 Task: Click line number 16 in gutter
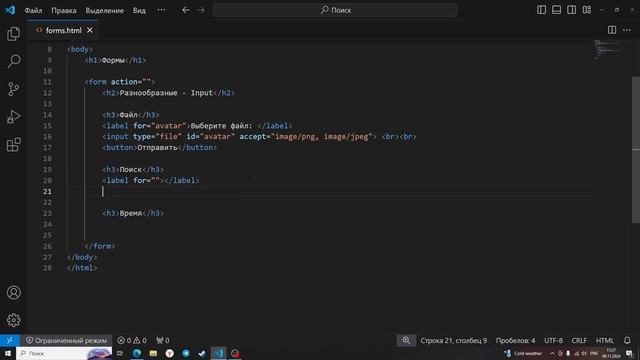click(x=47, y=137)
